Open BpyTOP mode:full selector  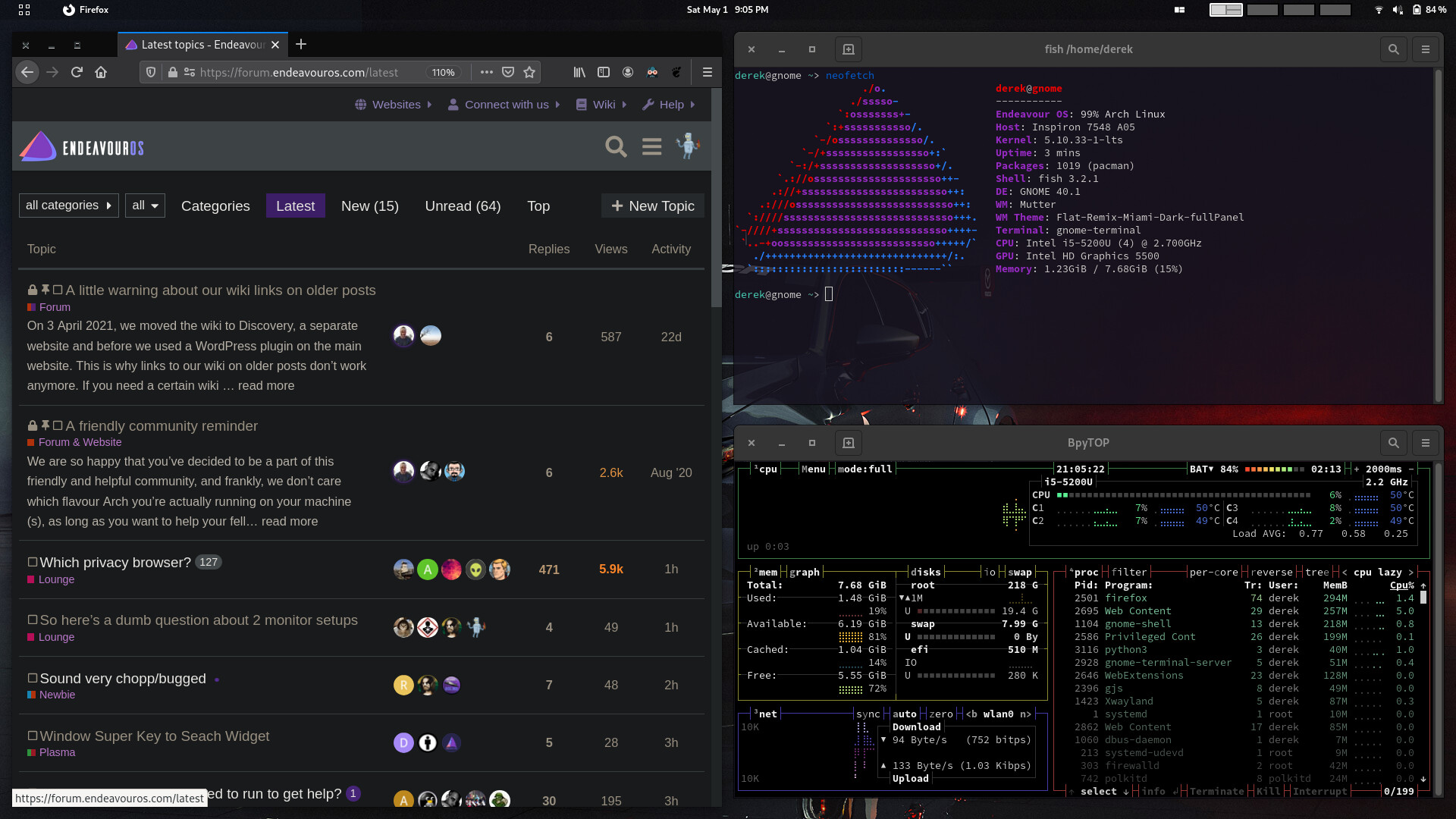(x=864, y=469)
